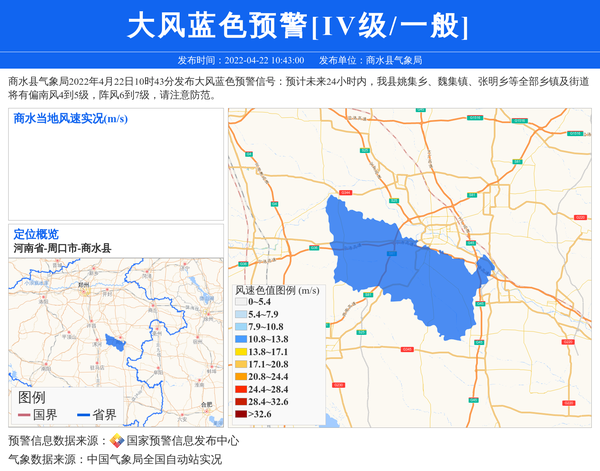Click the red 国界 legend line
This screenshot has width=600, height=471.
pos(25,415)
